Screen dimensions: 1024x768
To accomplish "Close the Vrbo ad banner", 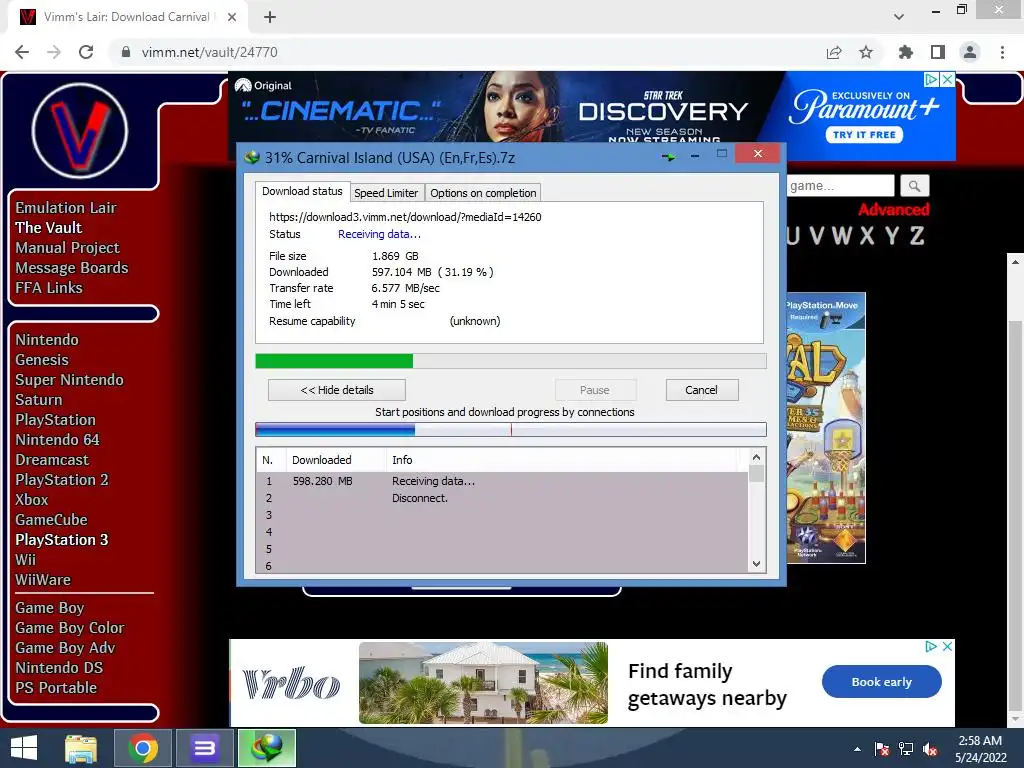I will point(947,647).
